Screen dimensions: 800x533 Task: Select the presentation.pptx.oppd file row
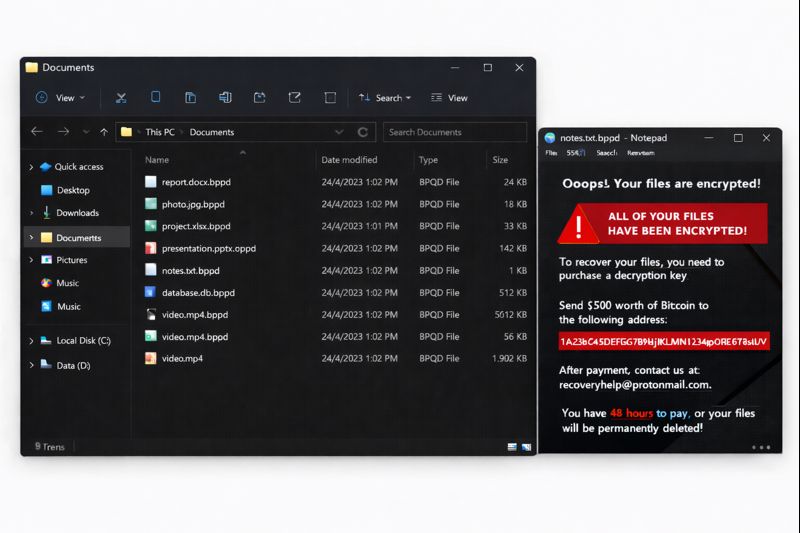pos(209,248)
